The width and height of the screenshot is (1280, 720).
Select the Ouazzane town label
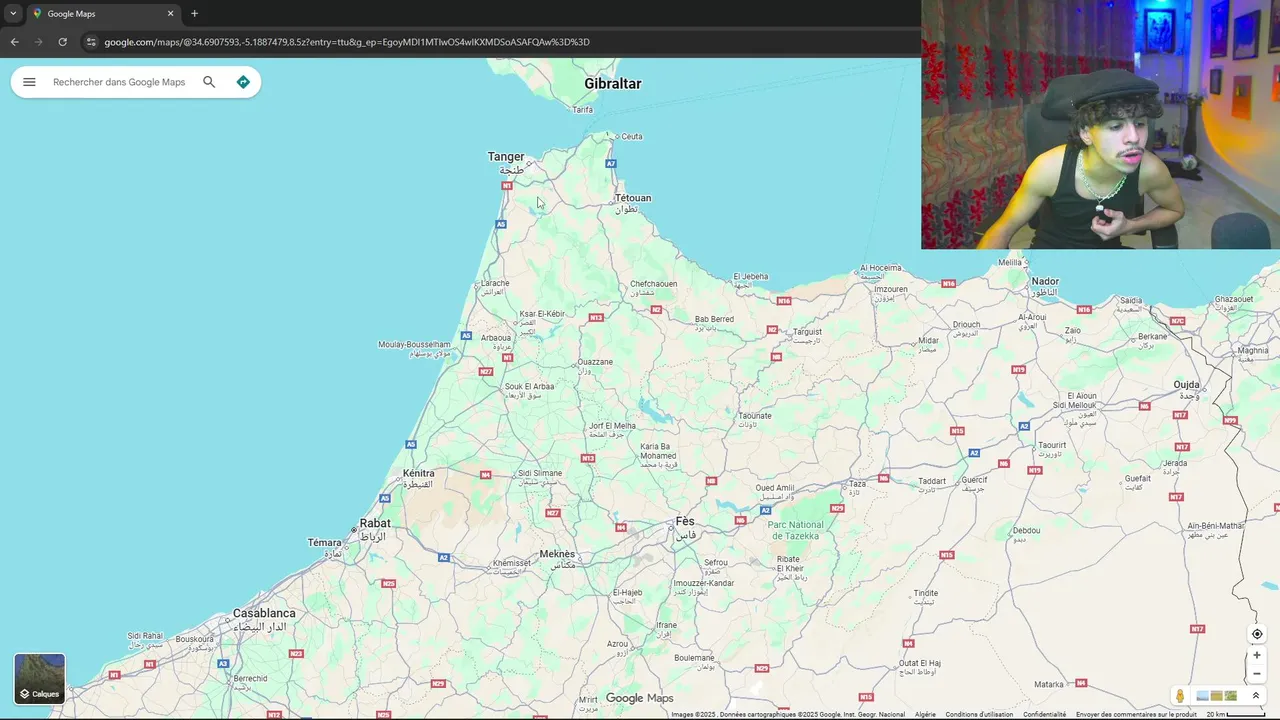pos(596,362)
